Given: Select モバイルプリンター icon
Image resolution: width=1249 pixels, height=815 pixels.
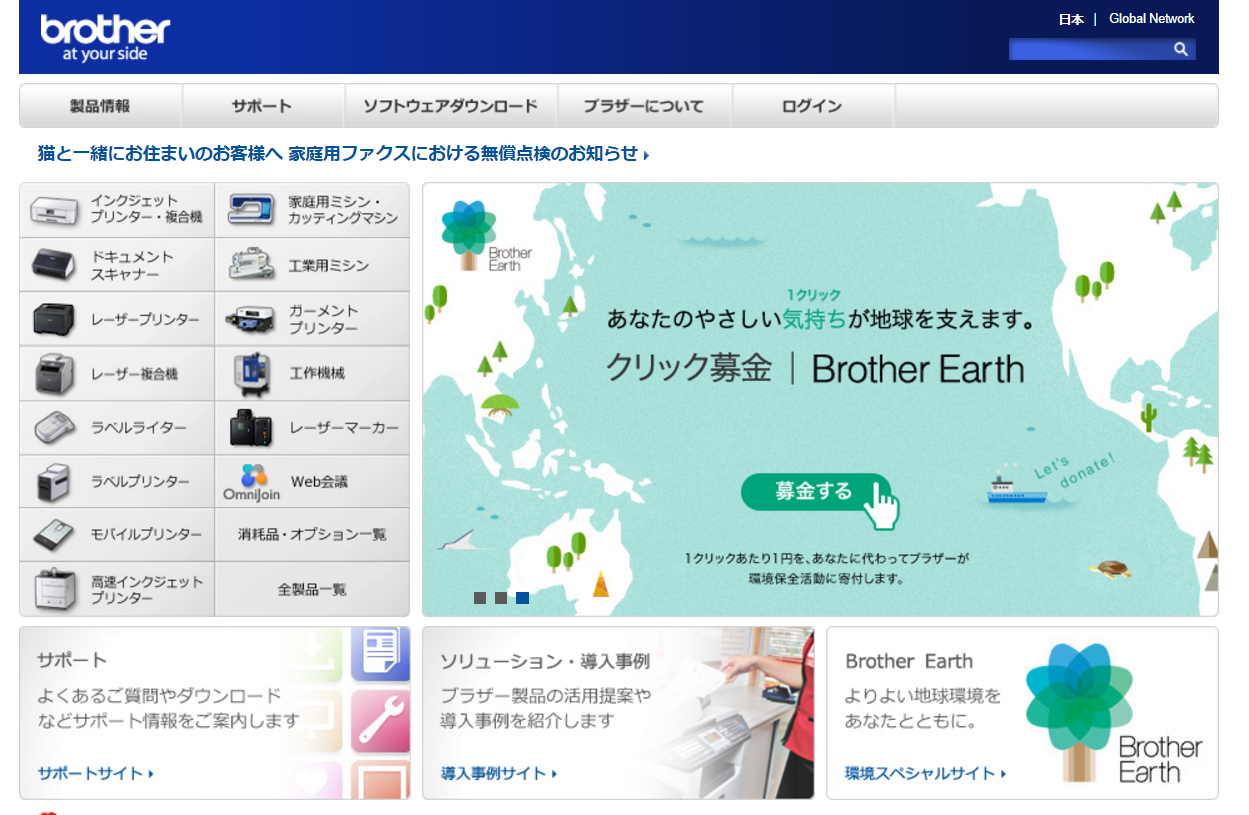Looking at the screenshot, I should tap(54, 535).
